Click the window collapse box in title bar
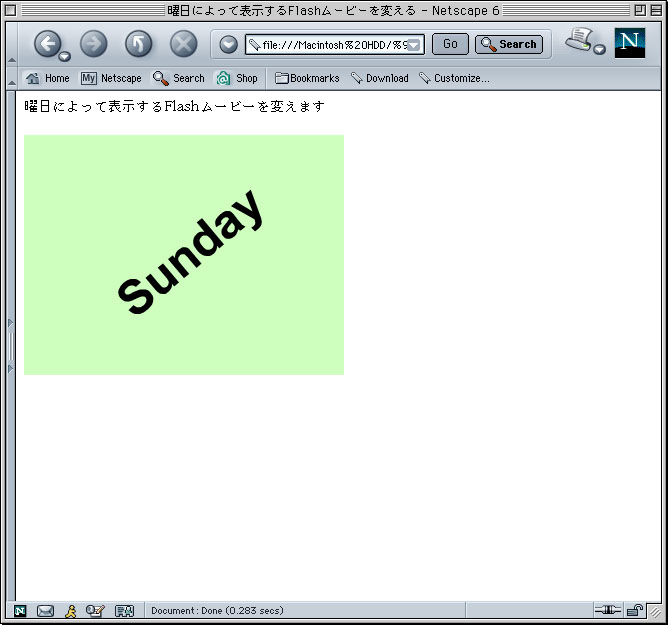This screenshot has height=625, width=668. click(x=656, y=10)
